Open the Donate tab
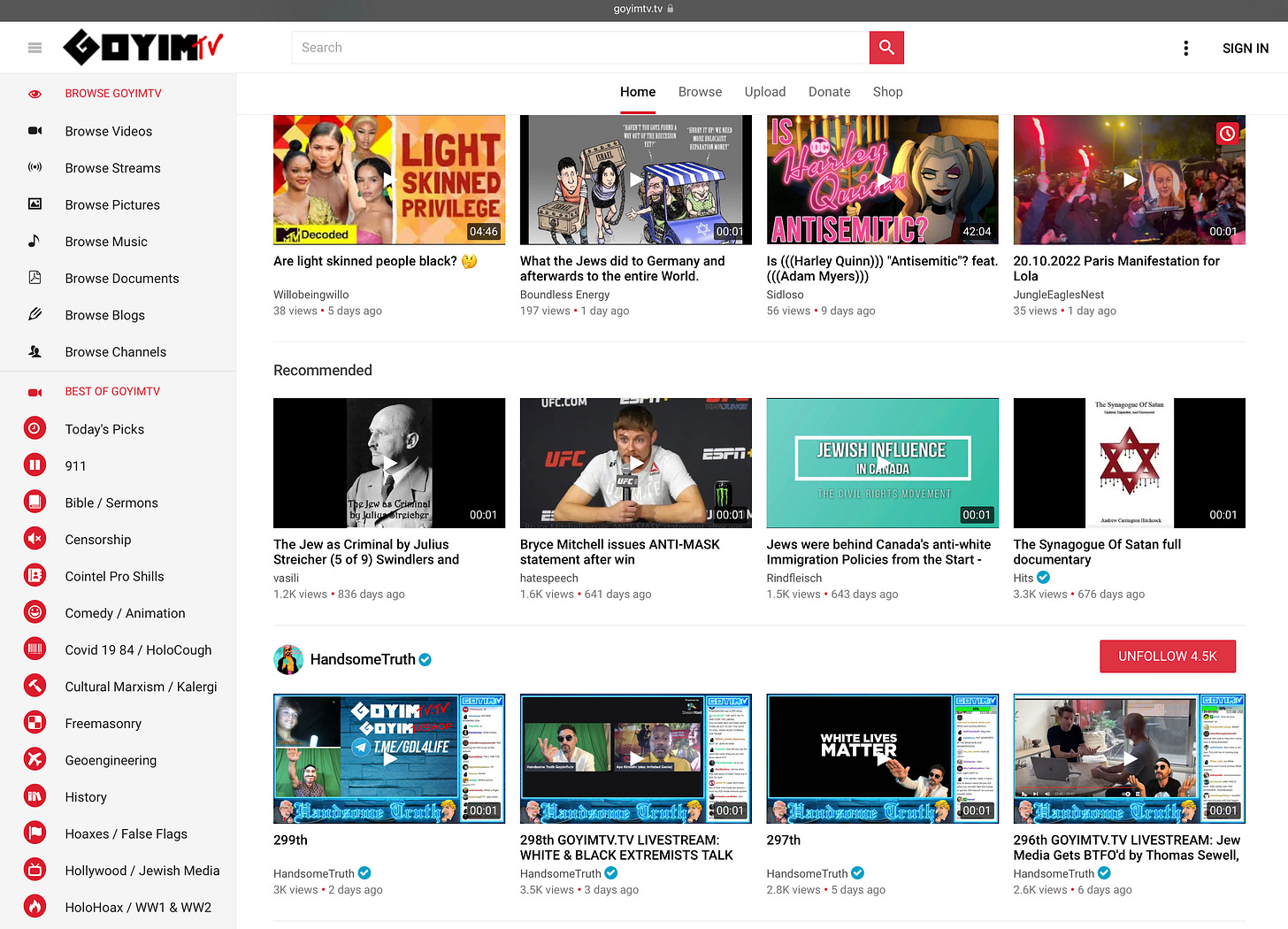The image size is (1288, 929). coord(829,92)
